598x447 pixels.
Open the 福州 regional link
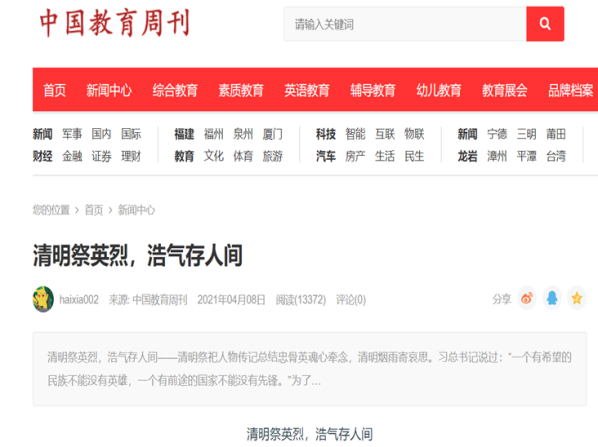(x=214, y=134)
